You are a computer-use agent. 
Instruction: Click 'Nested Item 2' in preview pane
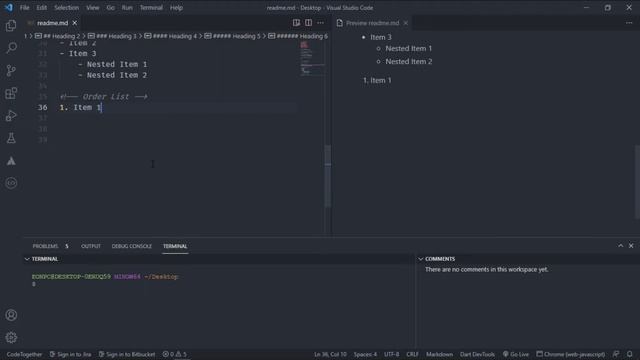click(x=409, y=61)
